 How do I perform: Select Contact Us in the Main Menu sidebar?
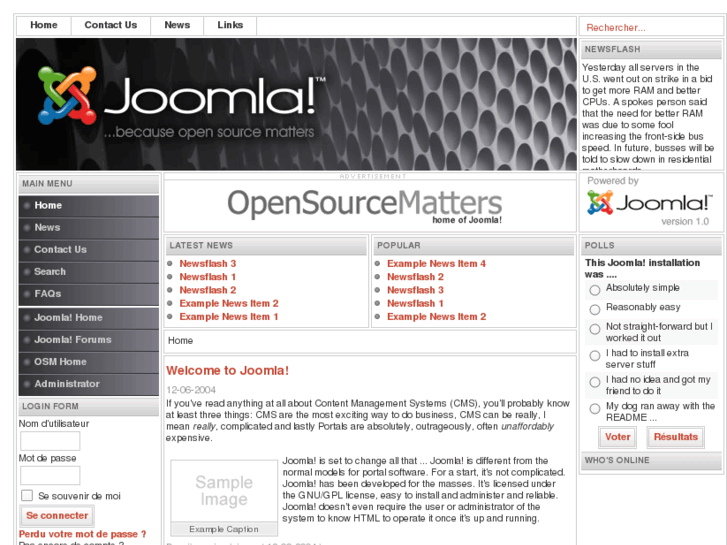point(89,250)
